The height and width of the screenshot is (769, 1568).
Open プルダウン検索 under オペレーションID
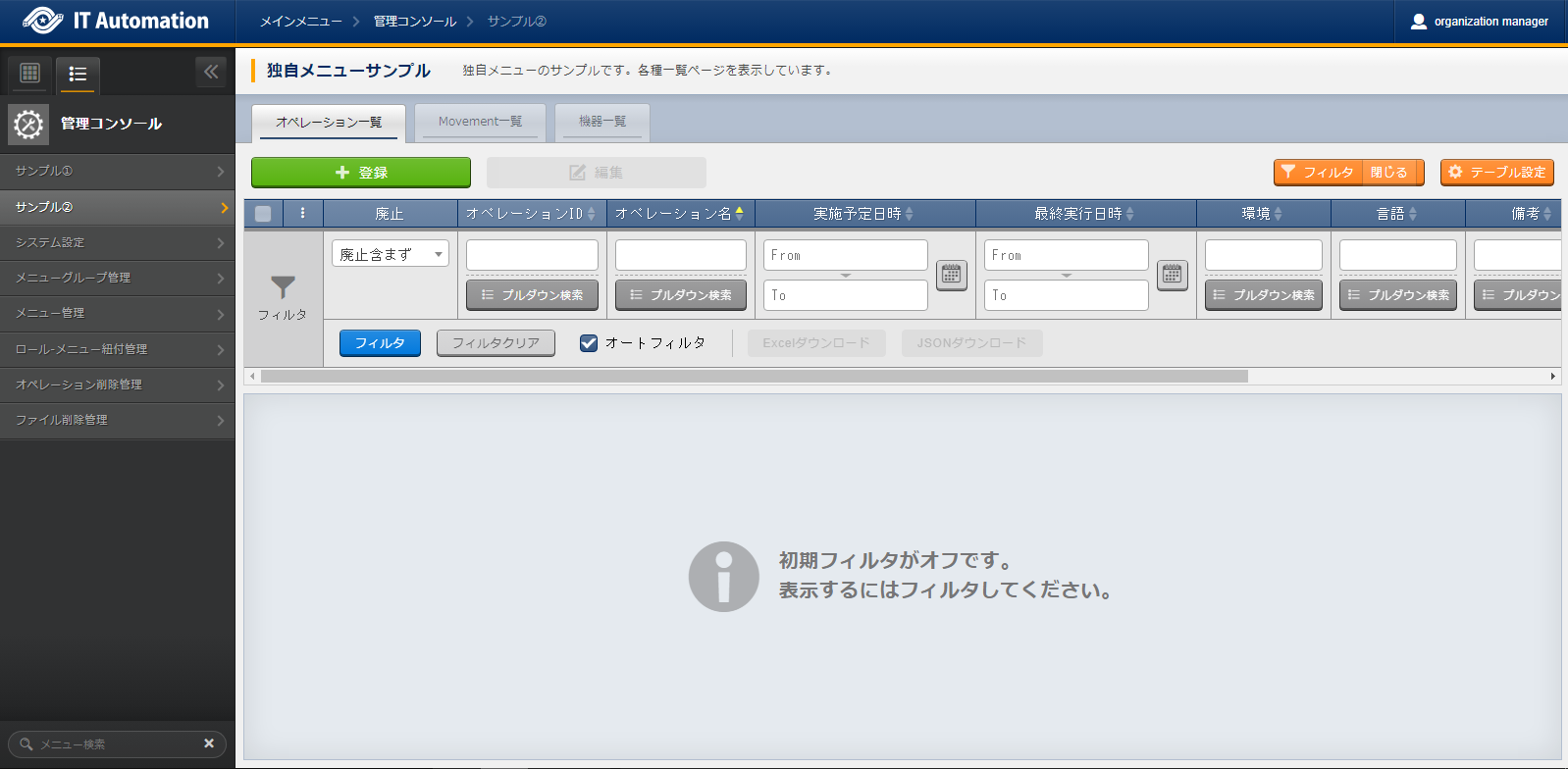[532, 295]
